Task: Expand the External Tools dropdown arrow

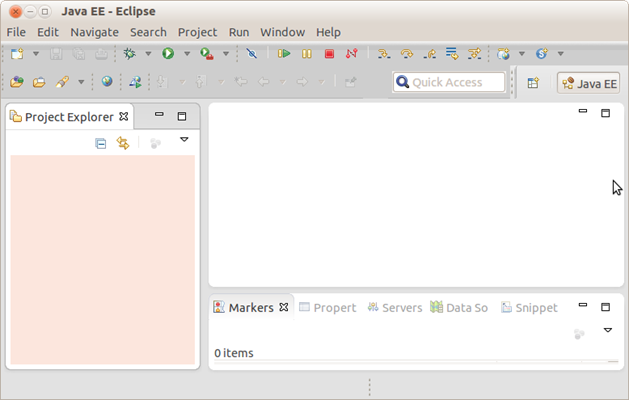Action: point(226,53)
